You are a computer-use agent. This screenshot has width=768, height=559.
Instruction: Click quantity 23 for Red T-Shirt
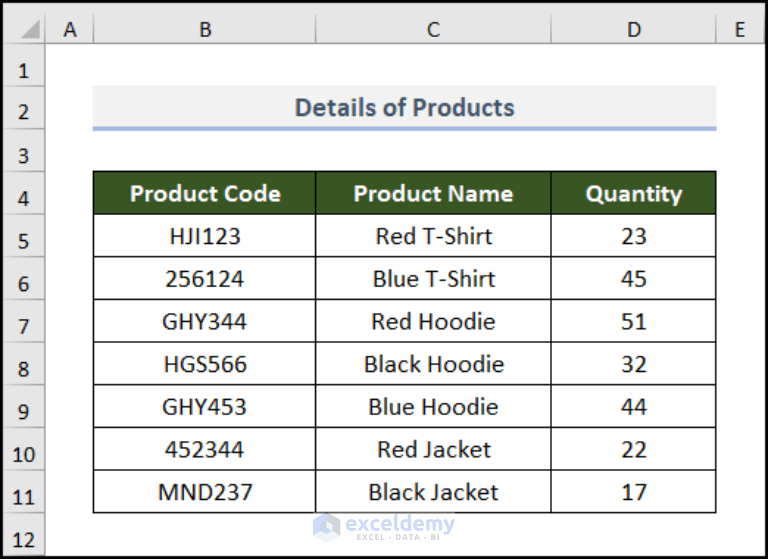(633, 236)
